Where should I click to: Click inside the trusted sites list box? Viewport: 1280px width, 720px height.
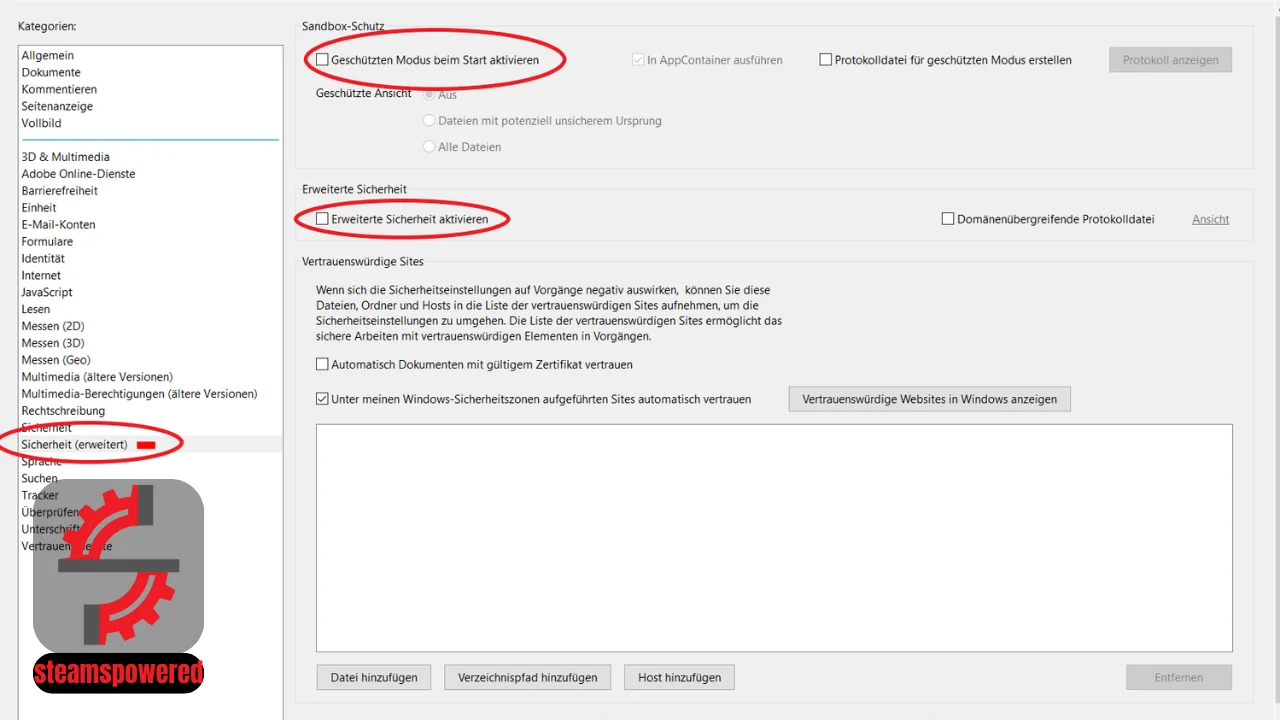774,538
